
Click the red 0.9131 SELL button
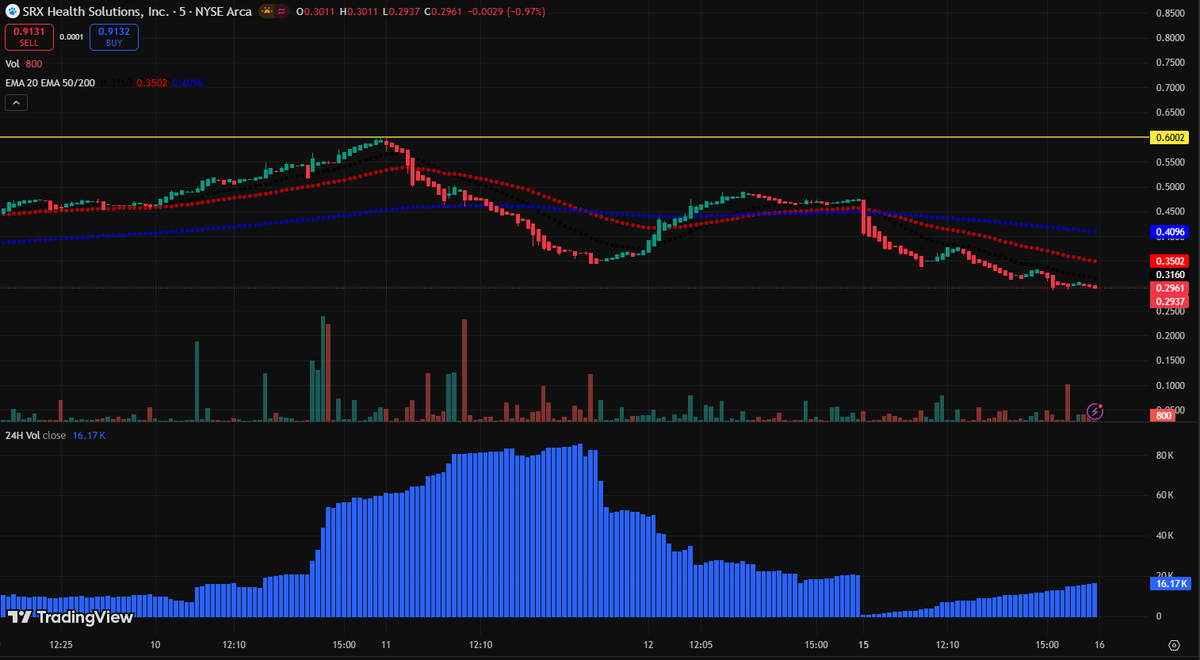[29, 37]
